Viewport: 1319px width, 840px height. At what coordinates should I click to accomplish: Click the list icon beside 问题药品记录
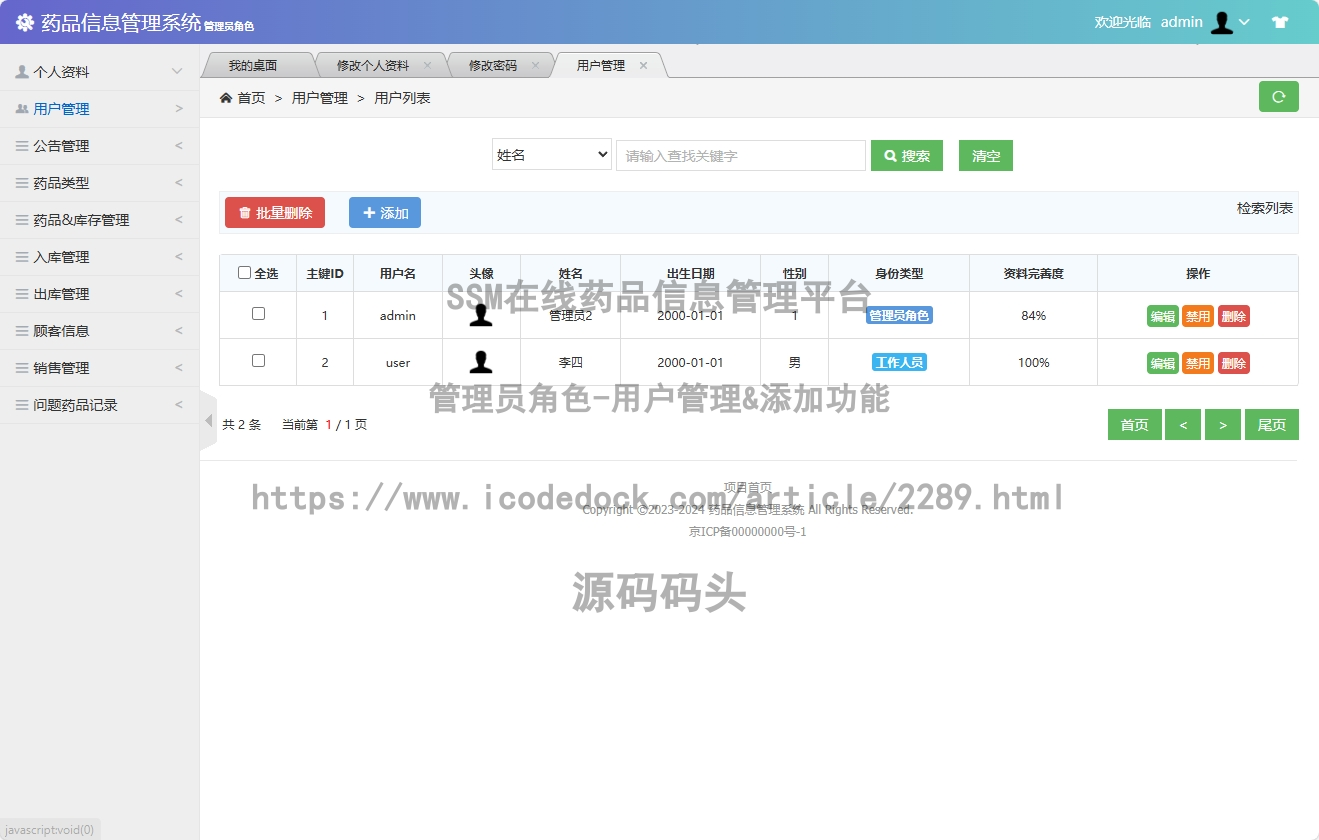[22, 405]
